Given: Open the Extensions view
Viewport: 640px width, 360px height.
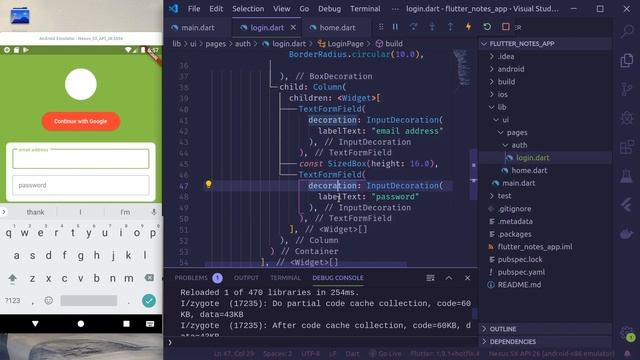Looking at the screenshot, I should coord(627,147).
